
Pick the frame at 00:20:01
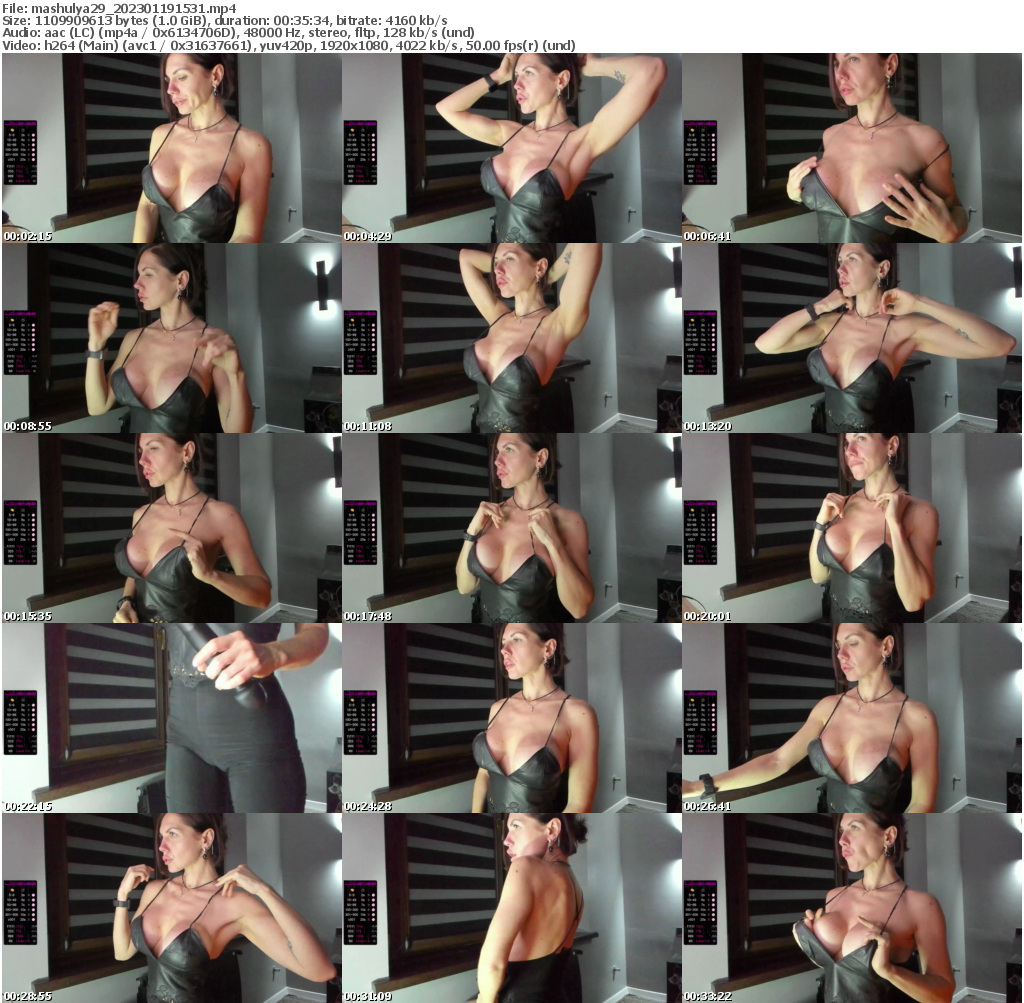(851, 528)
